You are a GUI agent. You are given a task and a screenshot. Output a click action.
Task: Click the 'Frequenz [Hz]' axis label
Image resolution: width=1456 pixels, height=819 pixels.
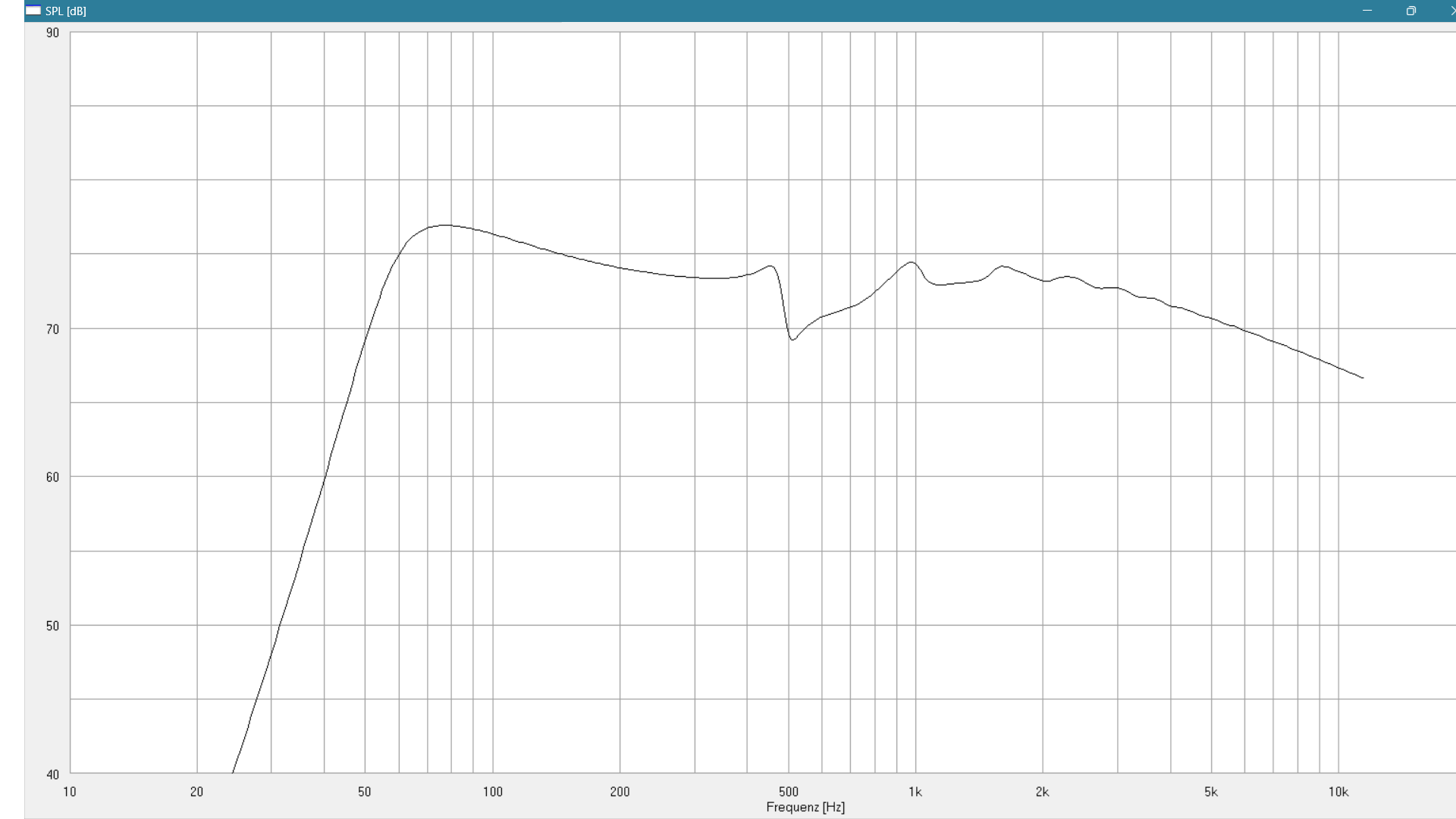pyautogui.click(x=805, y=807)
